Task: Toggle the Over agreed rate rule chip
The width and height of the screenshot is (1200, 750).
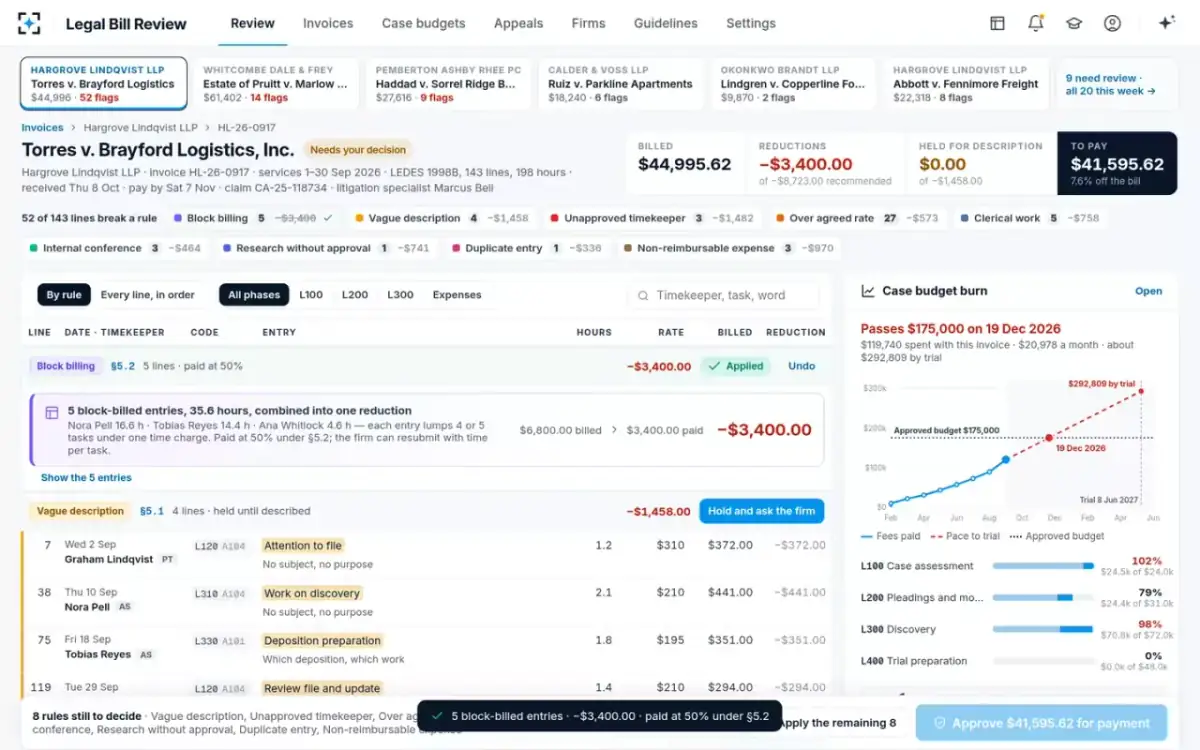Action: (859, 218)
